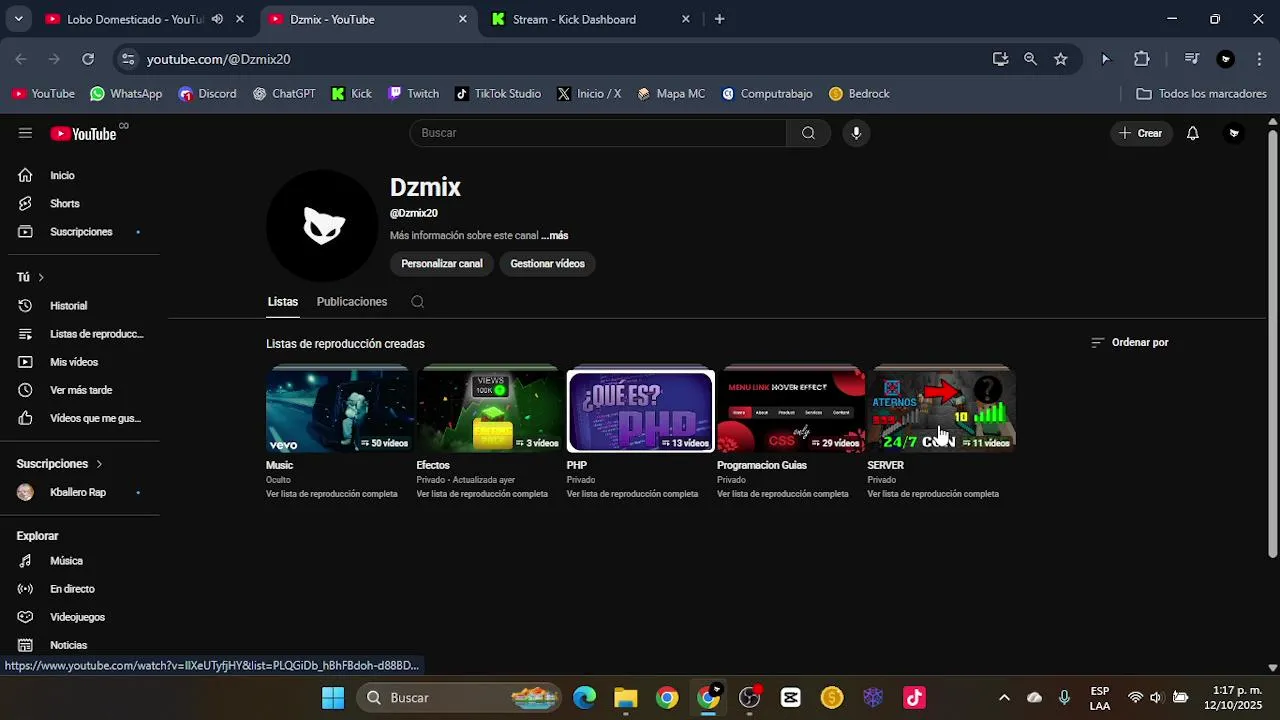
Task: View full Music playlist link
Action: click(x=332, y=494)
